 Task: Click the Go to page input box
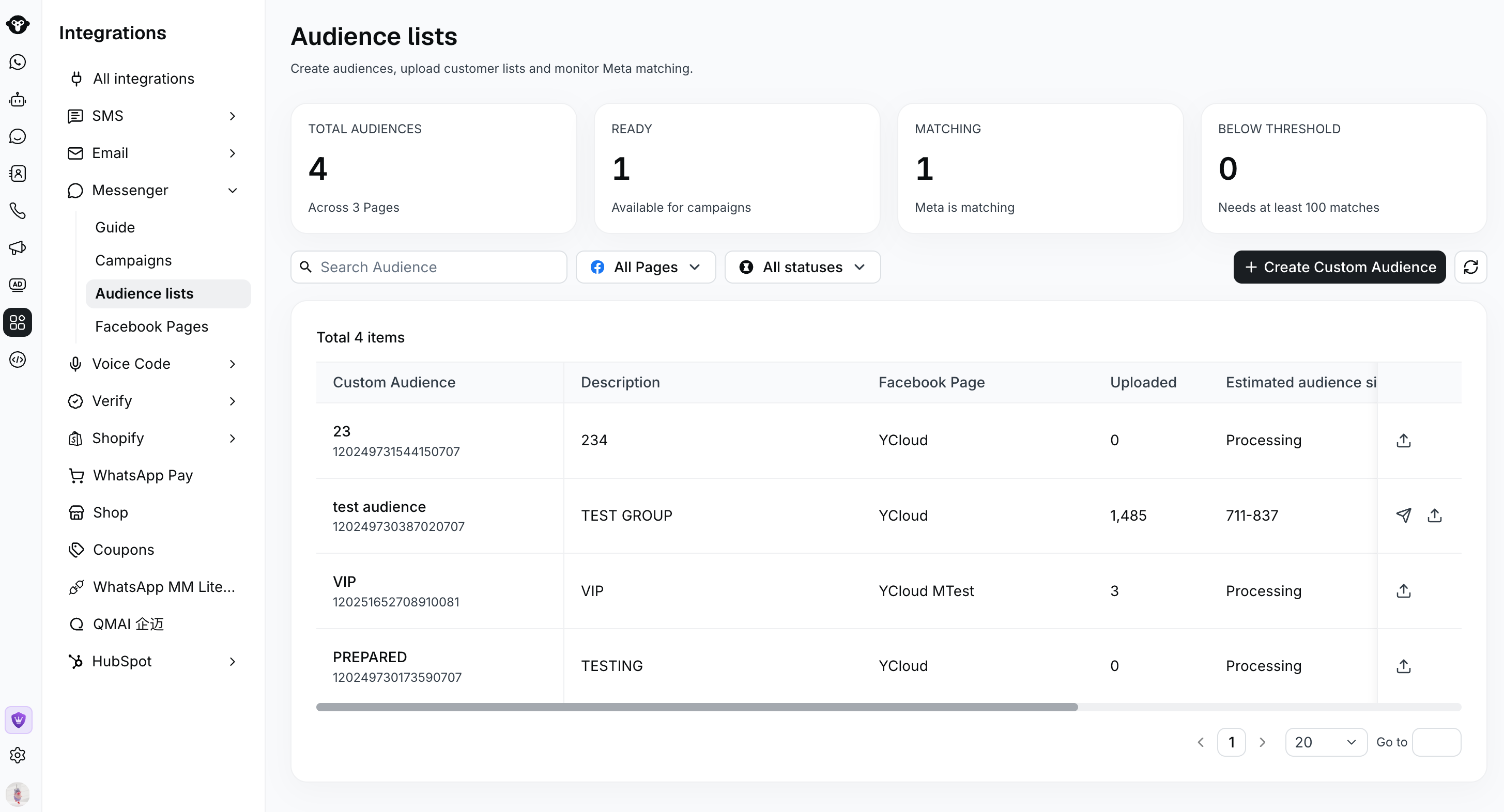pos(1436,742)
